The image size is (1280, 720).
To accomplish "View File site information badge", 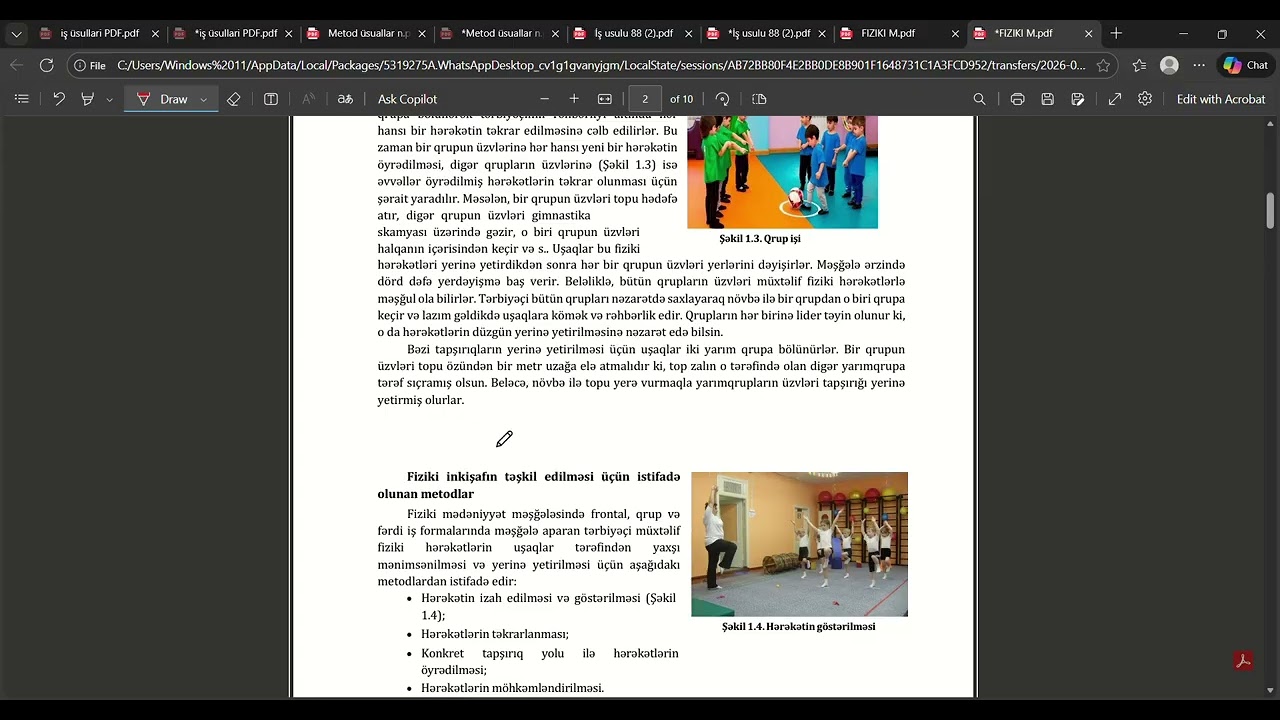I will 90,65.
